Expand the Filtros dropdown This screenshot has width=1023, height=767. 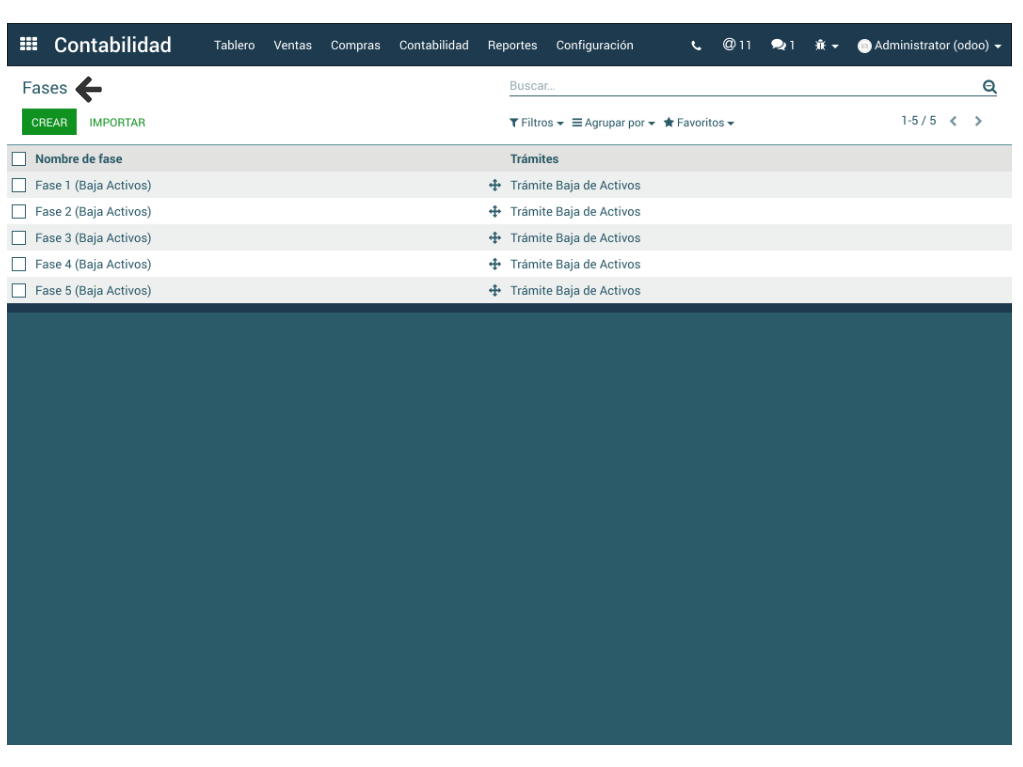tap(536, 123)
